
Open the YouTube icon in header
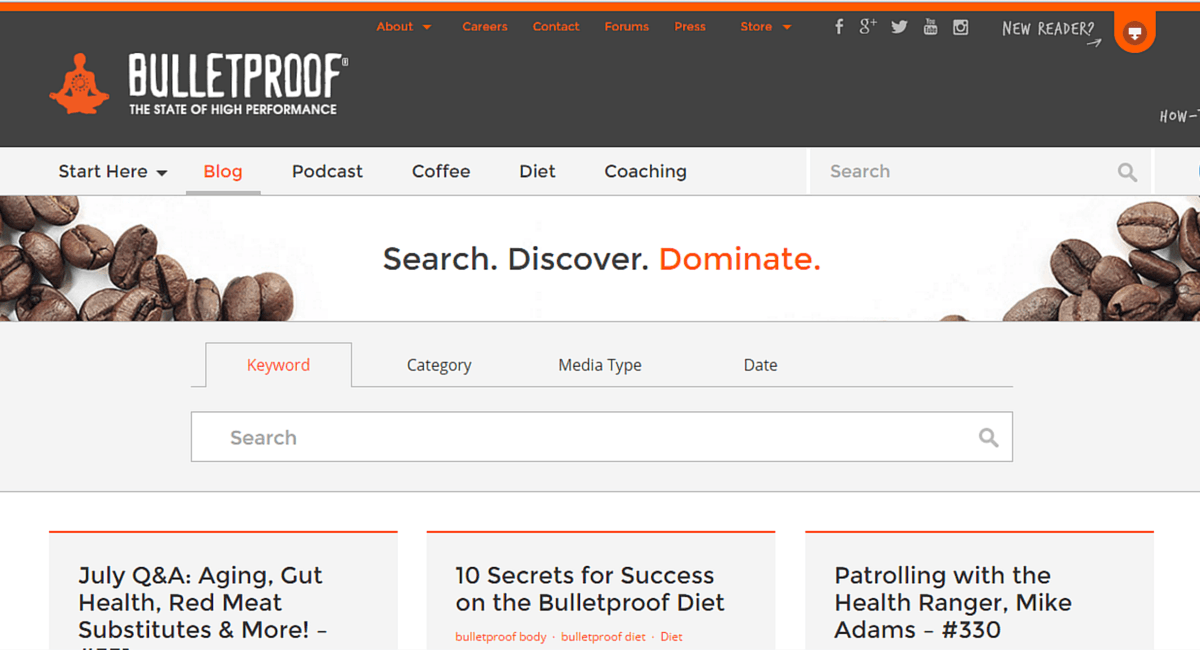point(930,27)
